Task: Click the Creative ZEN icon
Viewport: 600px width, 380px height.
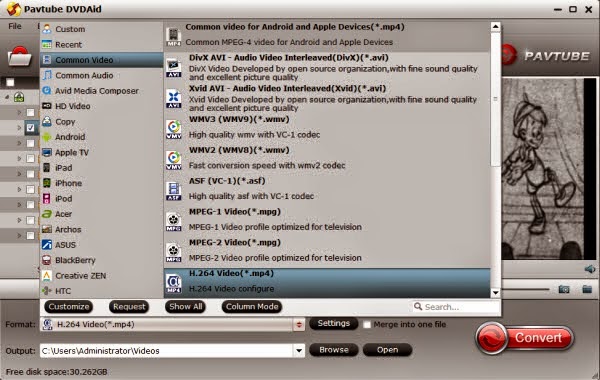Action: pos(47,276)
